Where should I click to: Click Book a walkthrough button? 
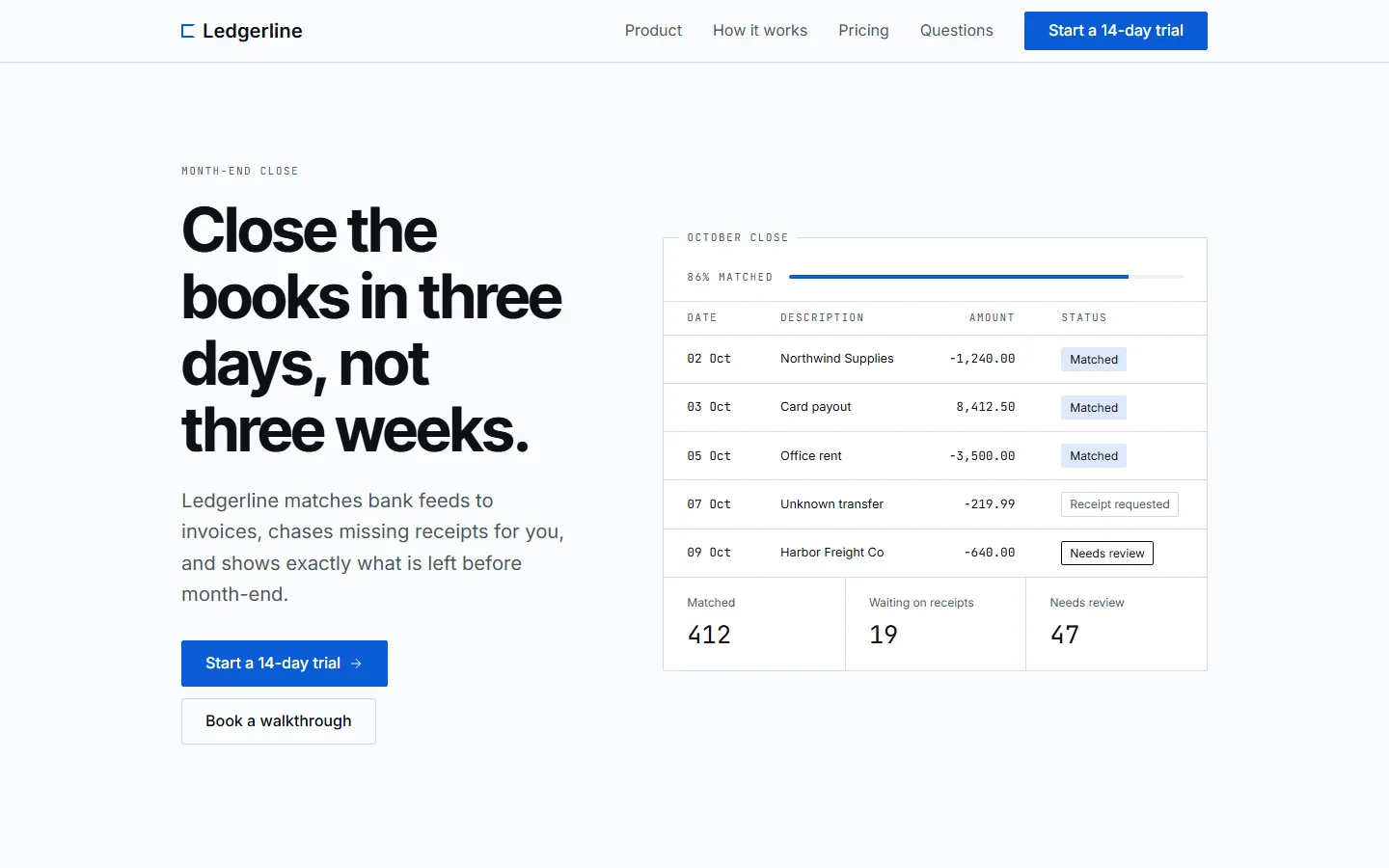(279, 721)
